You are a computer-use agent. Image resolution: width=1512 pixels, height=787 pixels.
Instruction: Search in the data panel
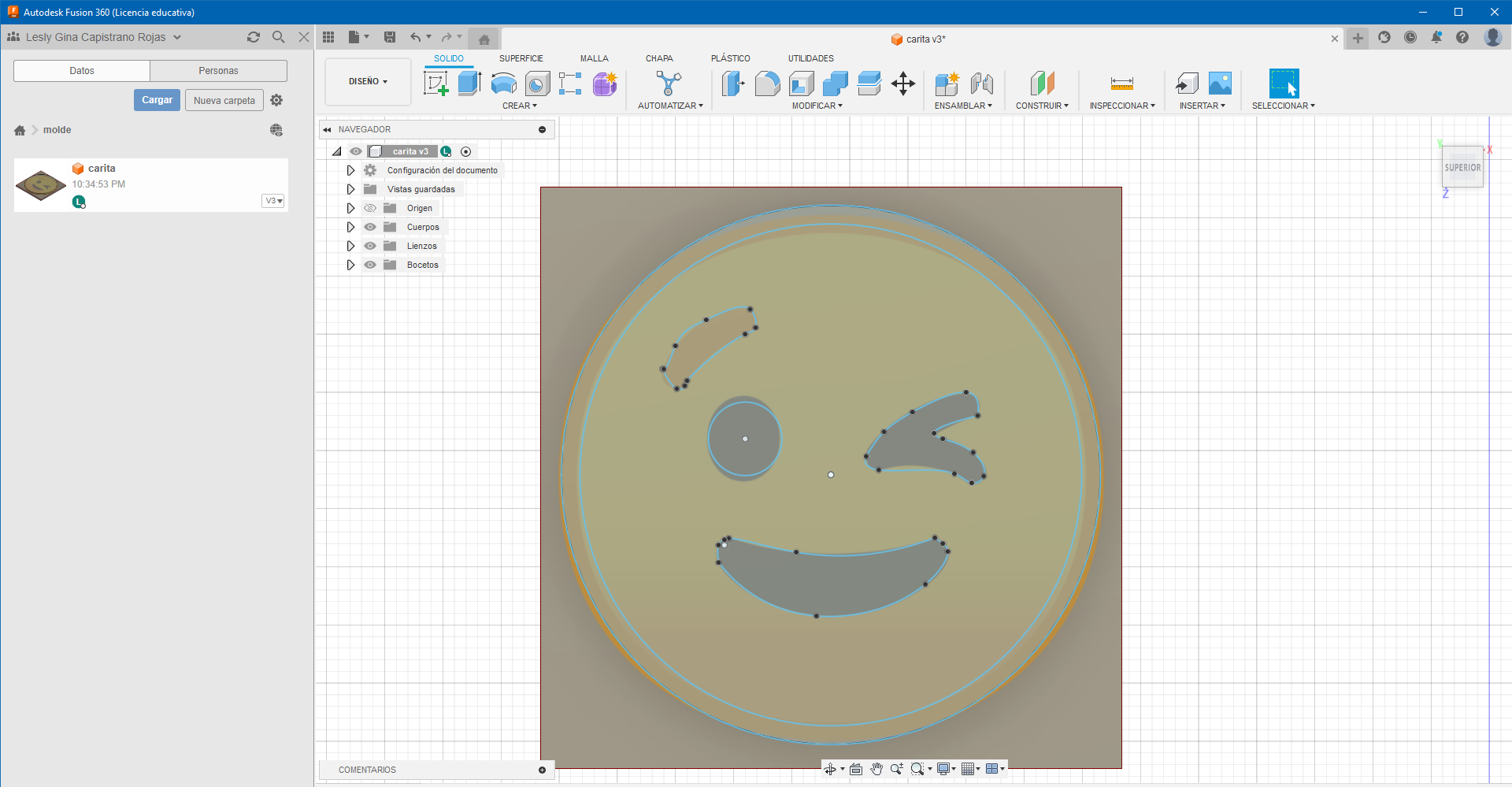coord(279,37)
